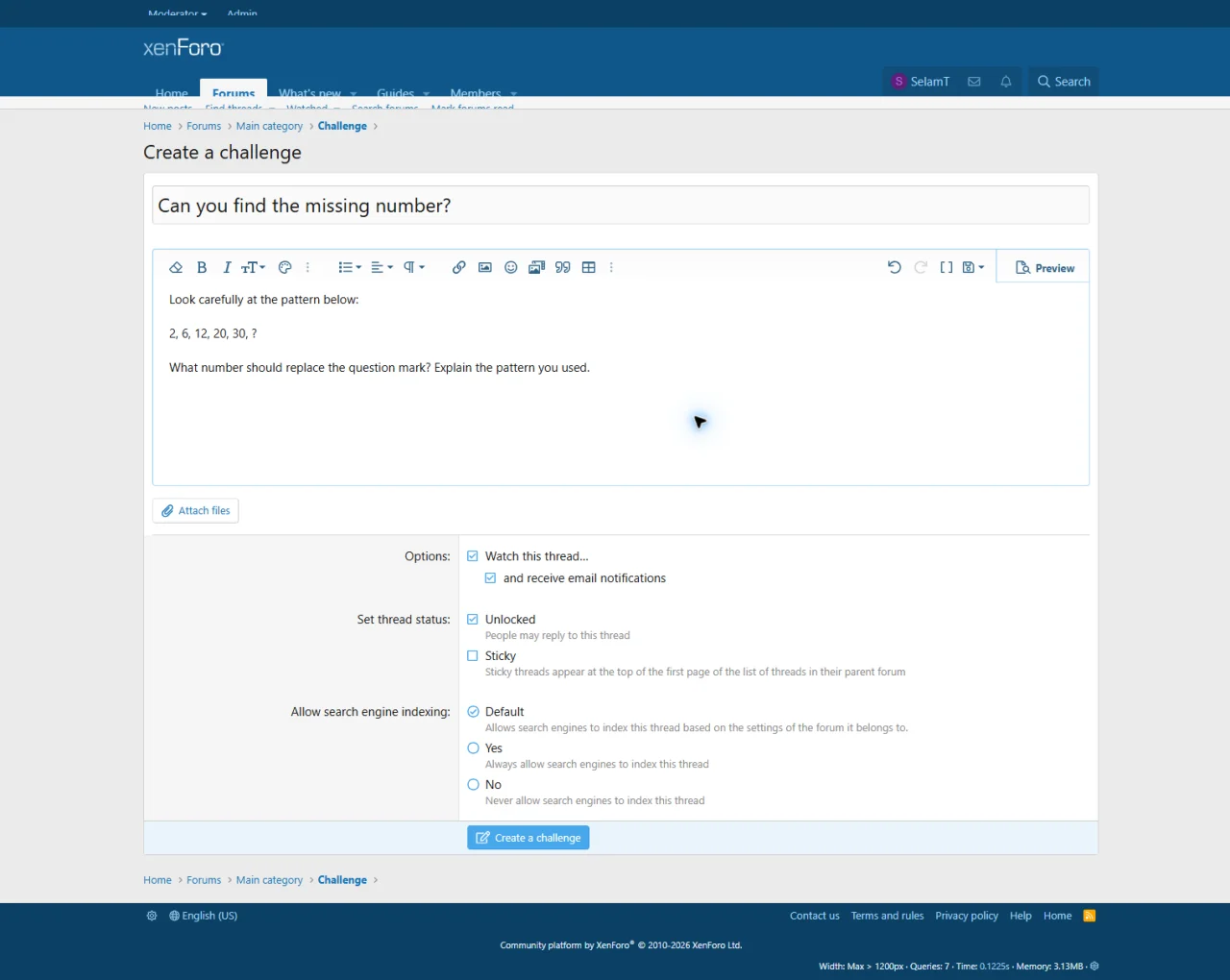1230x980 pixels.
Task: Expand the What's new menu arrow
Action: pyautogui.click(x=354, y=93)
